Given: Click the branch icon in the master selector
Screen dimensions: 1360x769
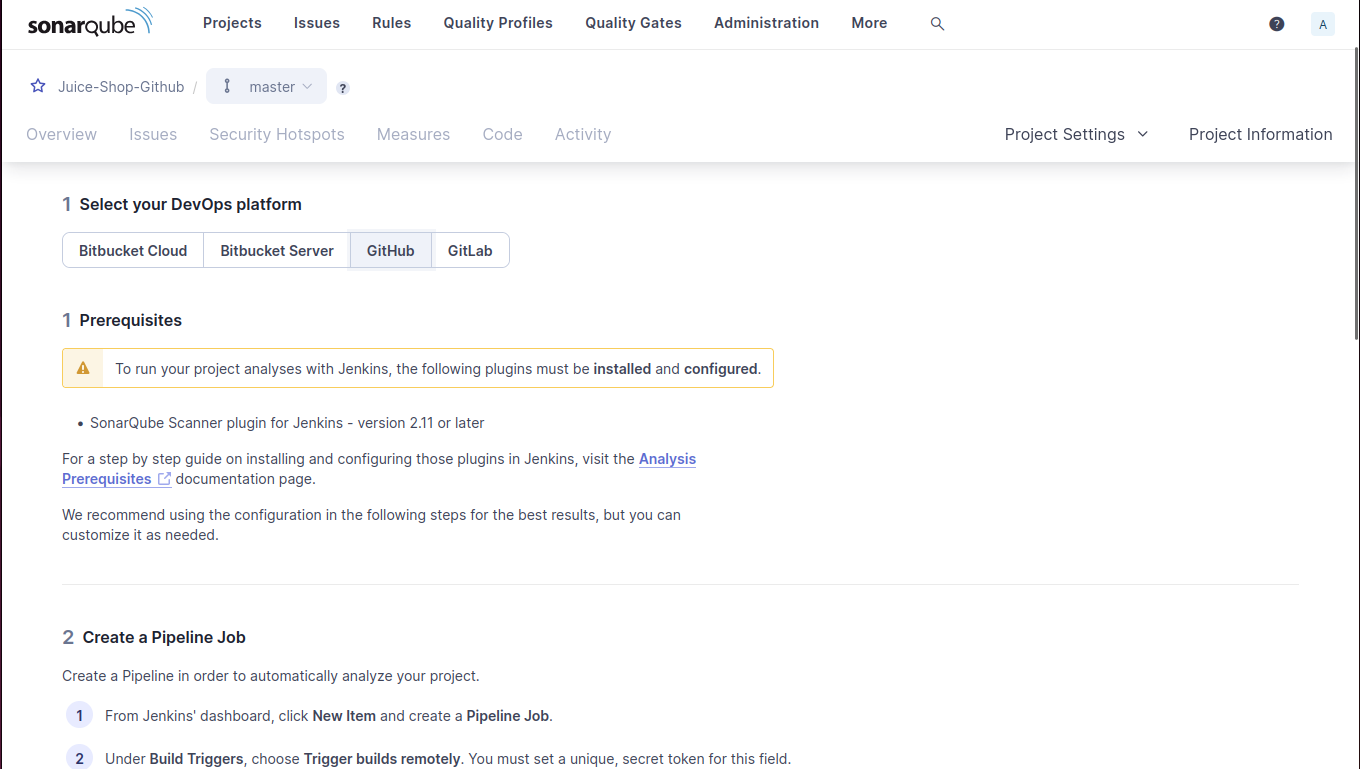Looking at the screenshot, I should tap(229, 86).
